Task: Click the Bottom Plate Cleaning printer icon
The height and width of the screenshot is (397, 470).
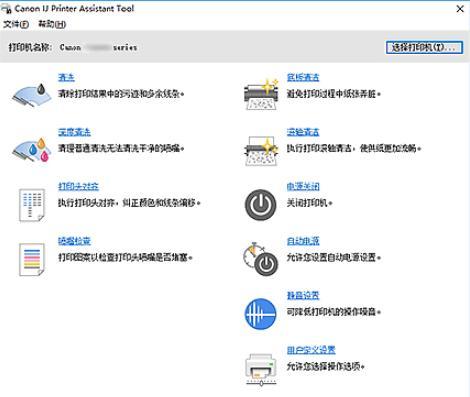Action: pyautogui.click(x=261, y=95)
